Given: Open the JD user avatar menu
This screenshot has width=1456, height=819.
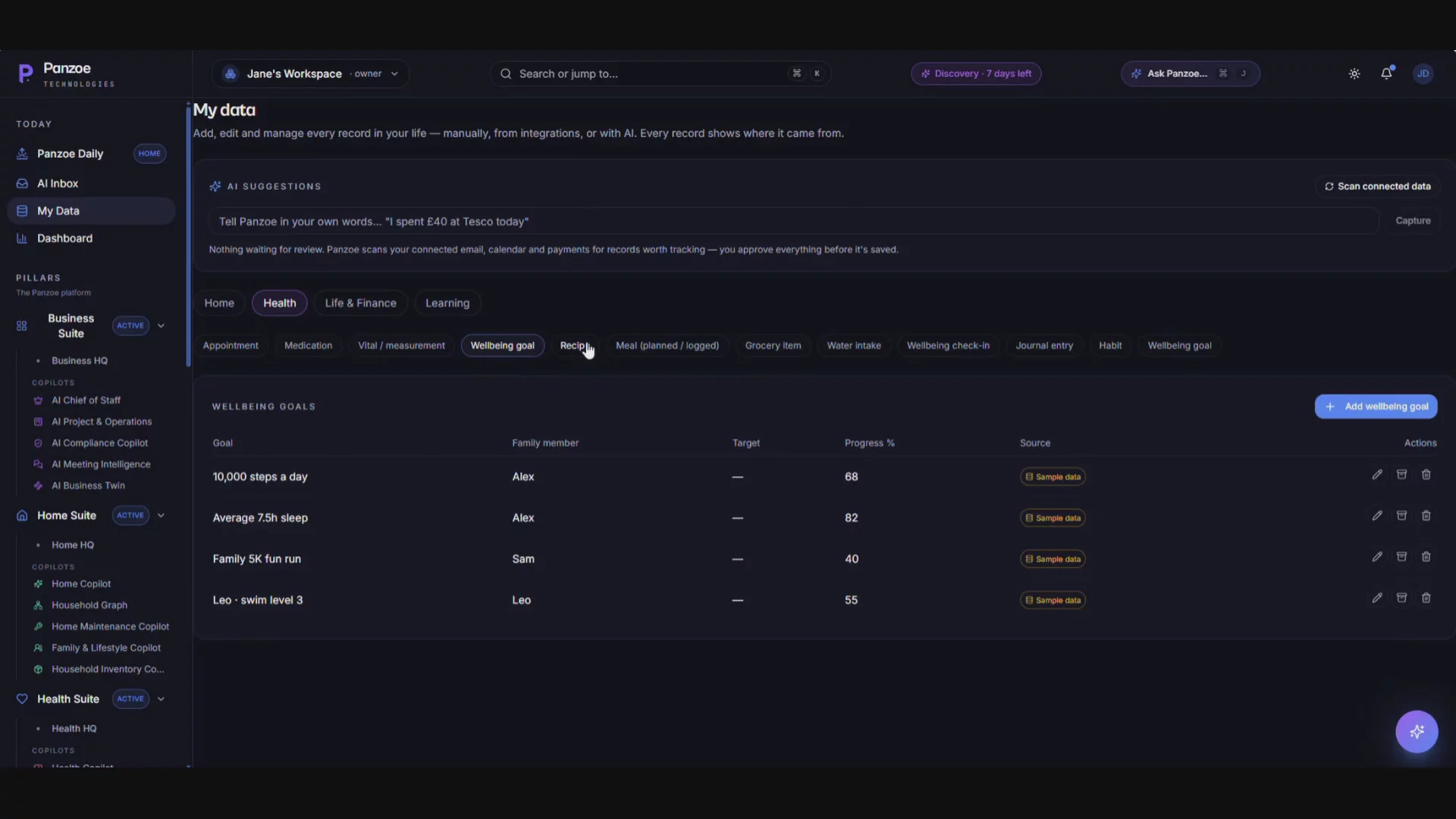Looking at the screenshot, I should coord(1423,74).
